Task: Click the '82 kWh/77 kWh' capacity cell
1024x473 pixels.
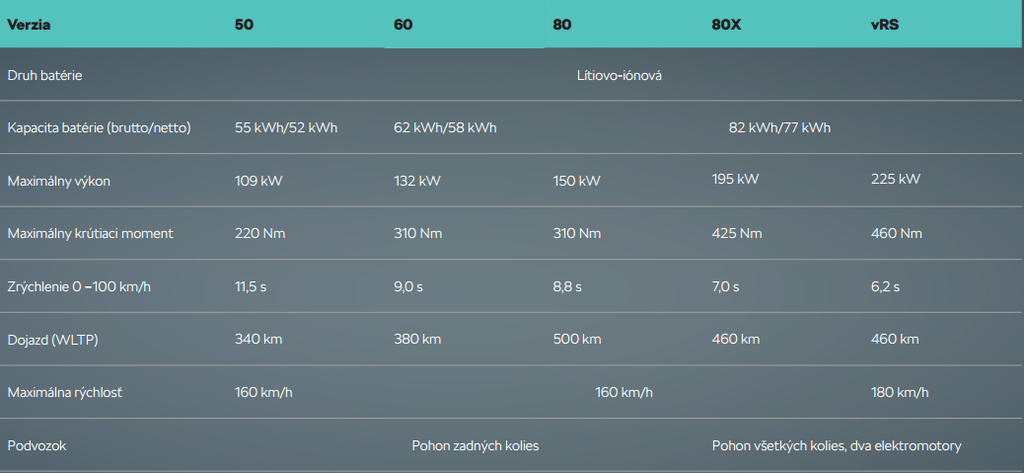Action: click(780, 128)
